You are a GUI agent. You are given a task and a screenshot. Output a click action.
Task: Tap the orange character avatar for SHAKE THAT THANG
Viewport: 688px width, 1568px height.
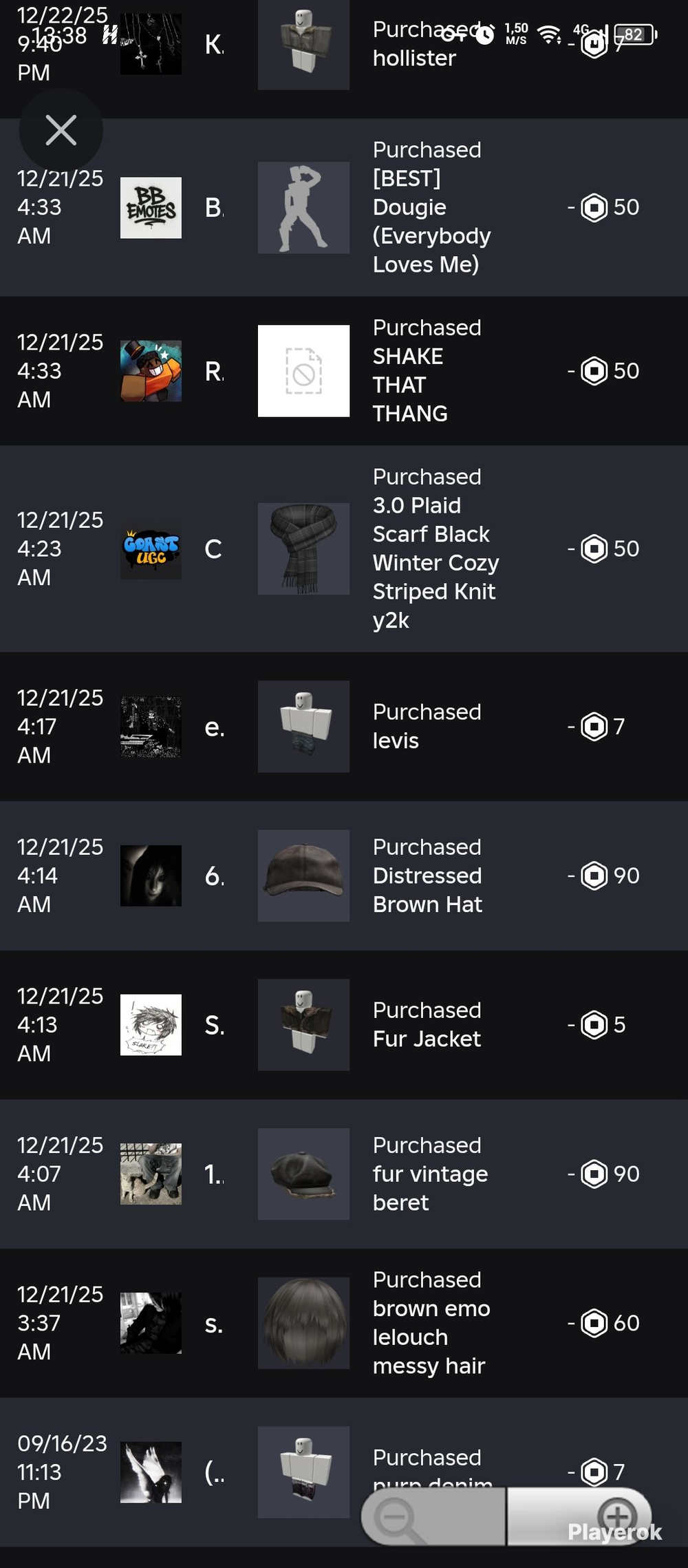[151, 371]
